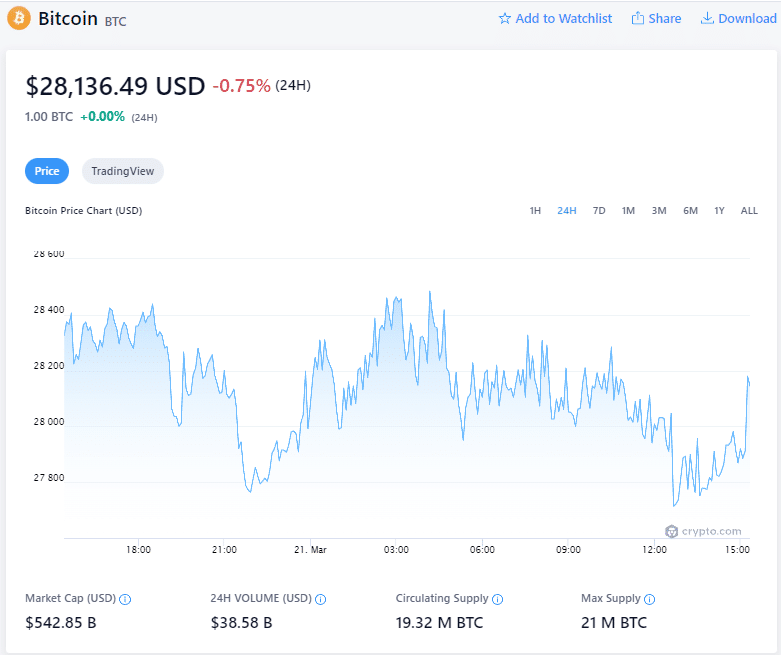Click the Share link text
The height and width of the screenshot is (655, 781).
pyautogui.click(x=664, y=18)
